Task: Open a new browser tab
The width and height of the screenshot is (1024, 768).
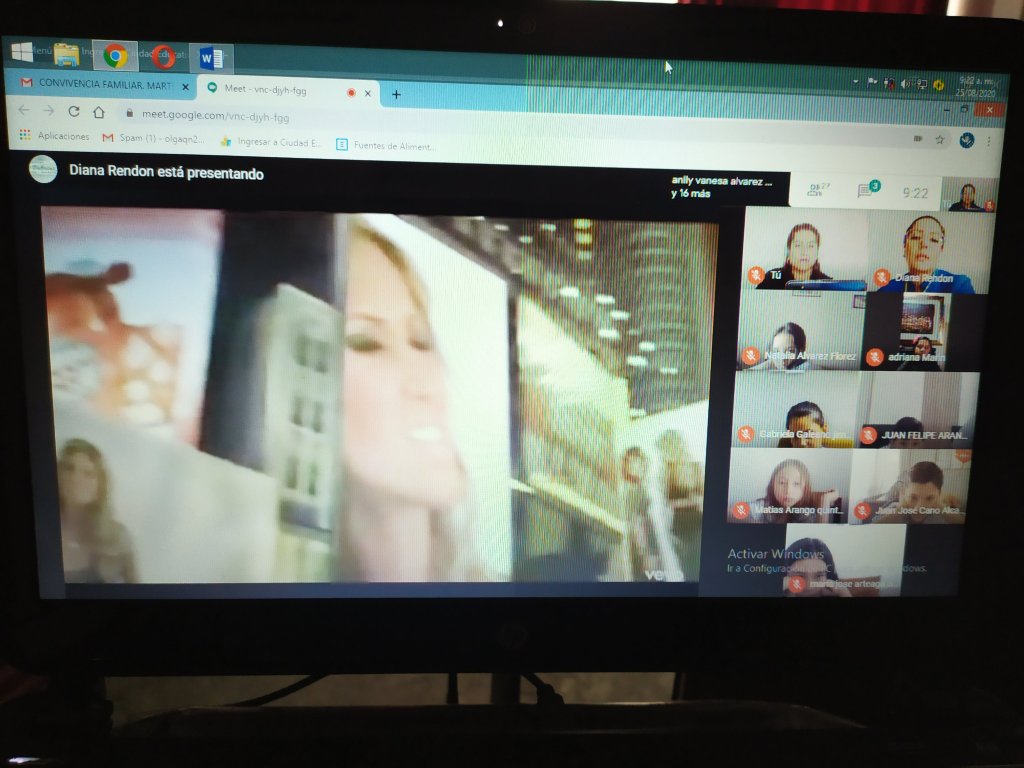Action: [396, 94]
